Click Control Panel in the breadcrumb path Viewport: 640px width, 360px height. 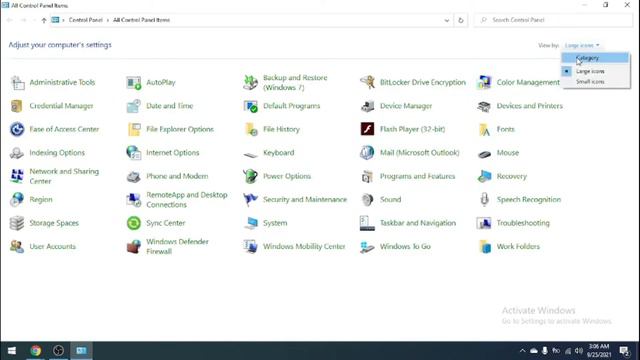[x=85, y=20]
